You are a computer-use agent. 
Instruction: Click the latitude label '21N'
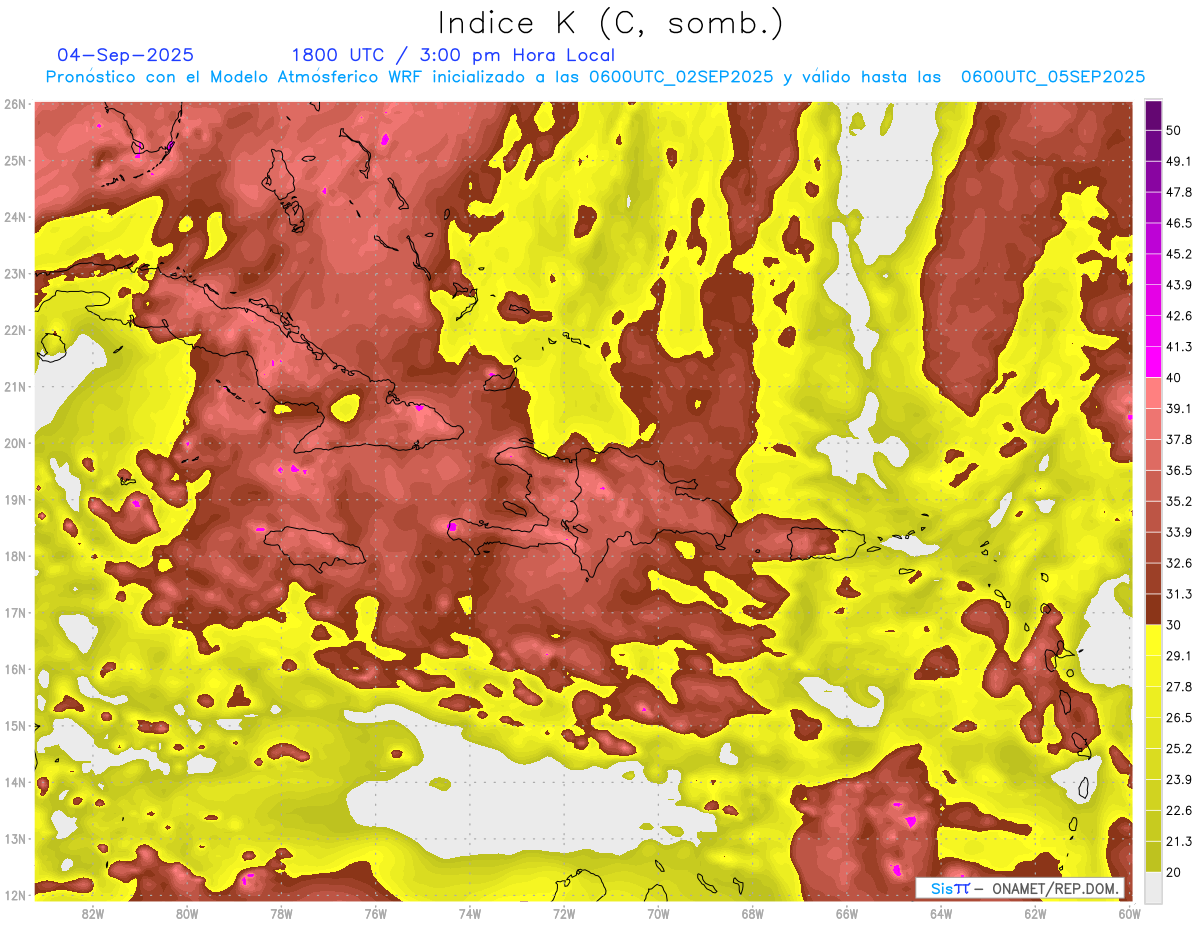pyautogui.click(x=15, y=387)
